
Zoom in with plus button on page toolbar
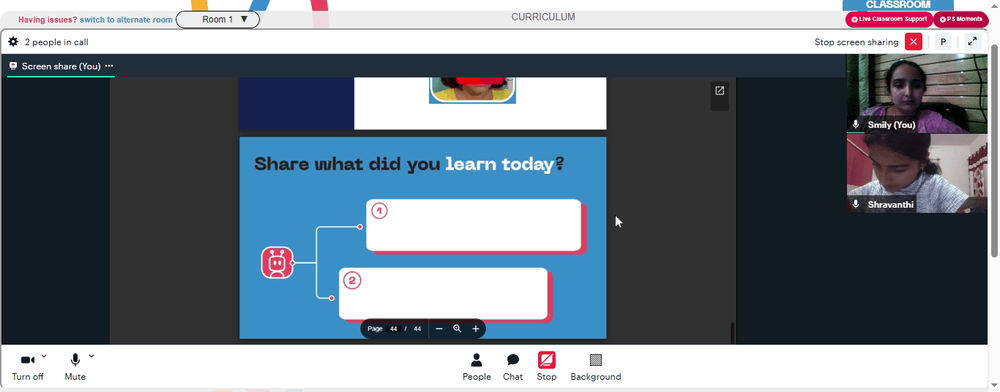coord(476,329)
